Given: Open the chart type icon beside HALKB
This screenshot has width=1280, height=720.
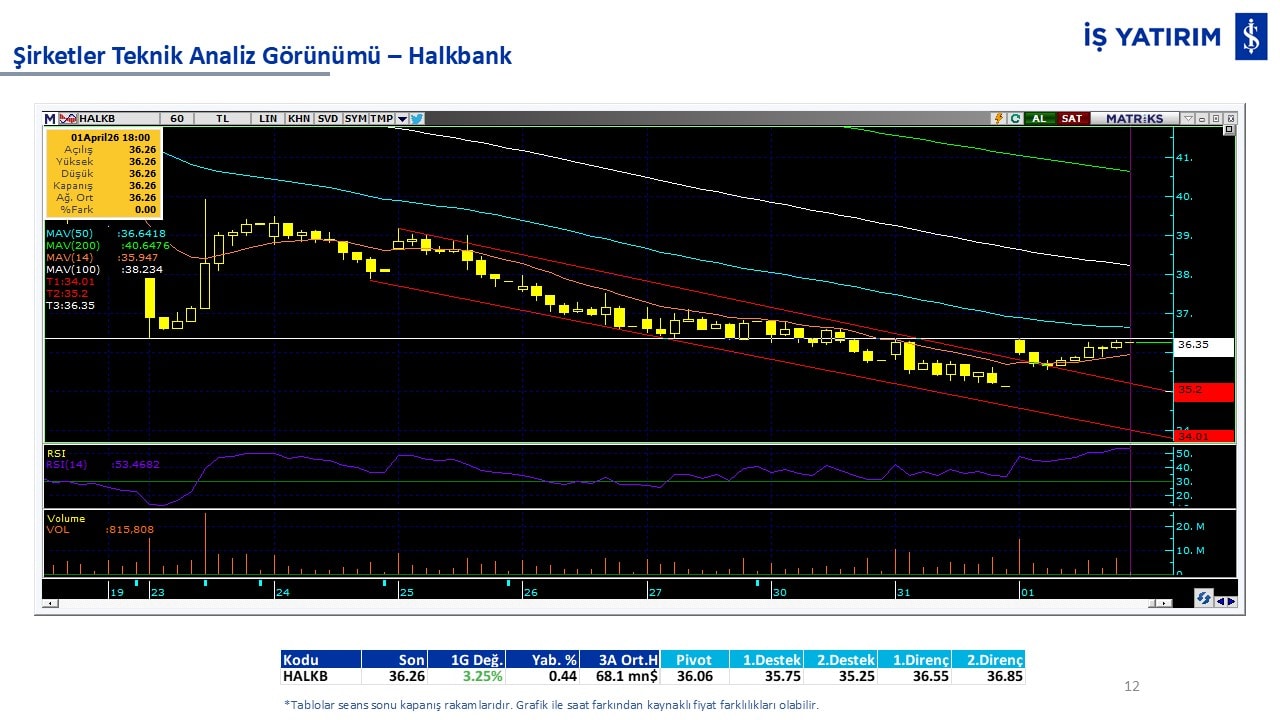Looking at the screenshot, I should tap(67, 118).
